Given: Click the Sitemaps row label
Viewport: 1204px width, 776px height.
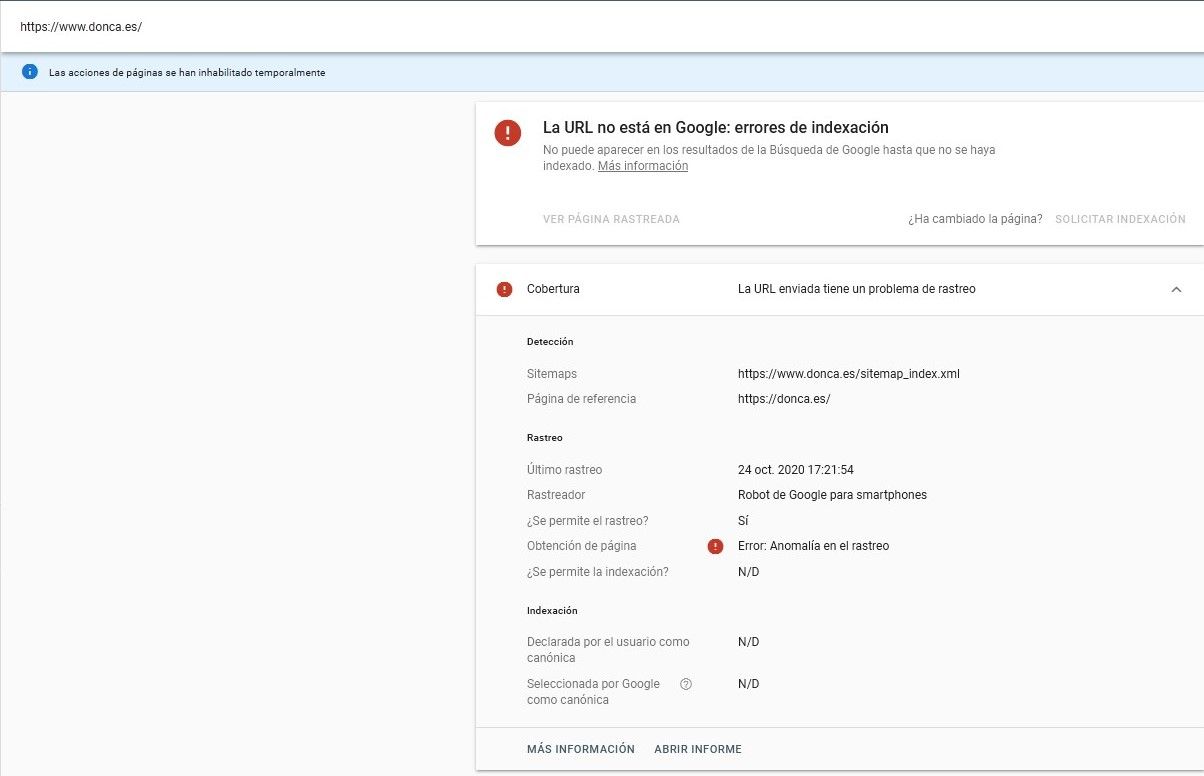Looking at the screenshot, I should (x=552, y=374).
